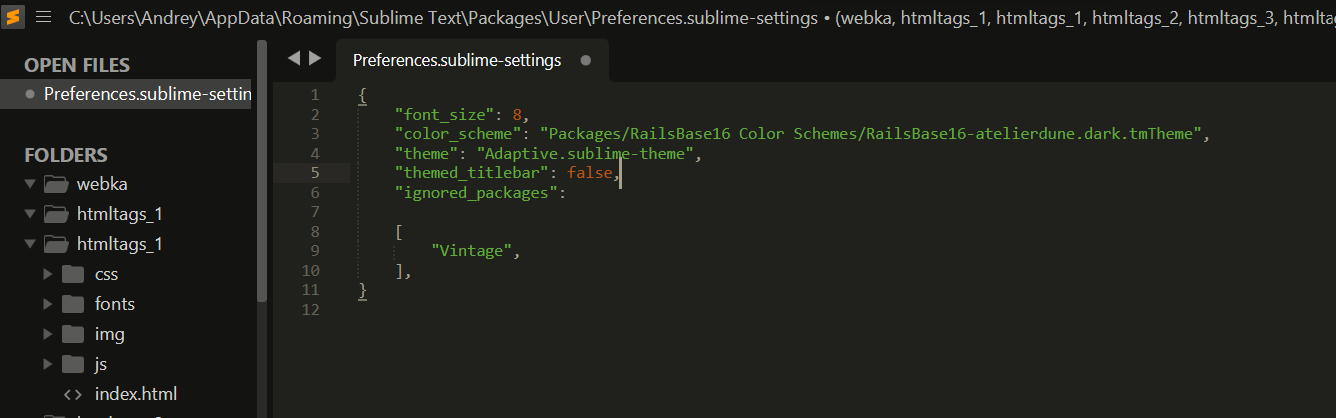Click the webka folder icon

54,184
